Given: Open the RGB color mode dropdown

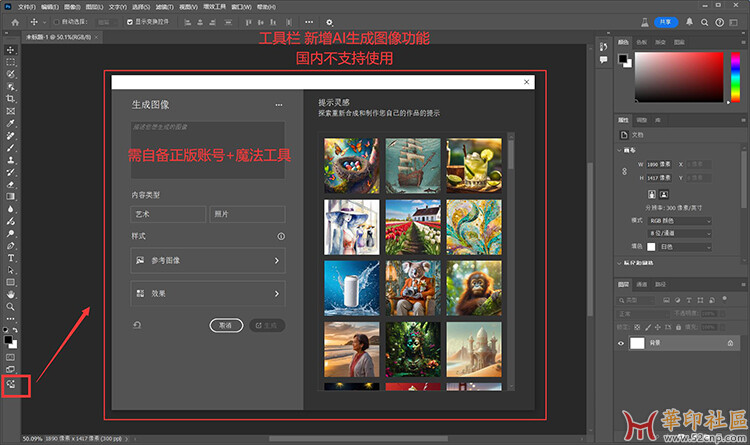Looking at the screenshot, I should pyautogui.click(x=680, y=221).
